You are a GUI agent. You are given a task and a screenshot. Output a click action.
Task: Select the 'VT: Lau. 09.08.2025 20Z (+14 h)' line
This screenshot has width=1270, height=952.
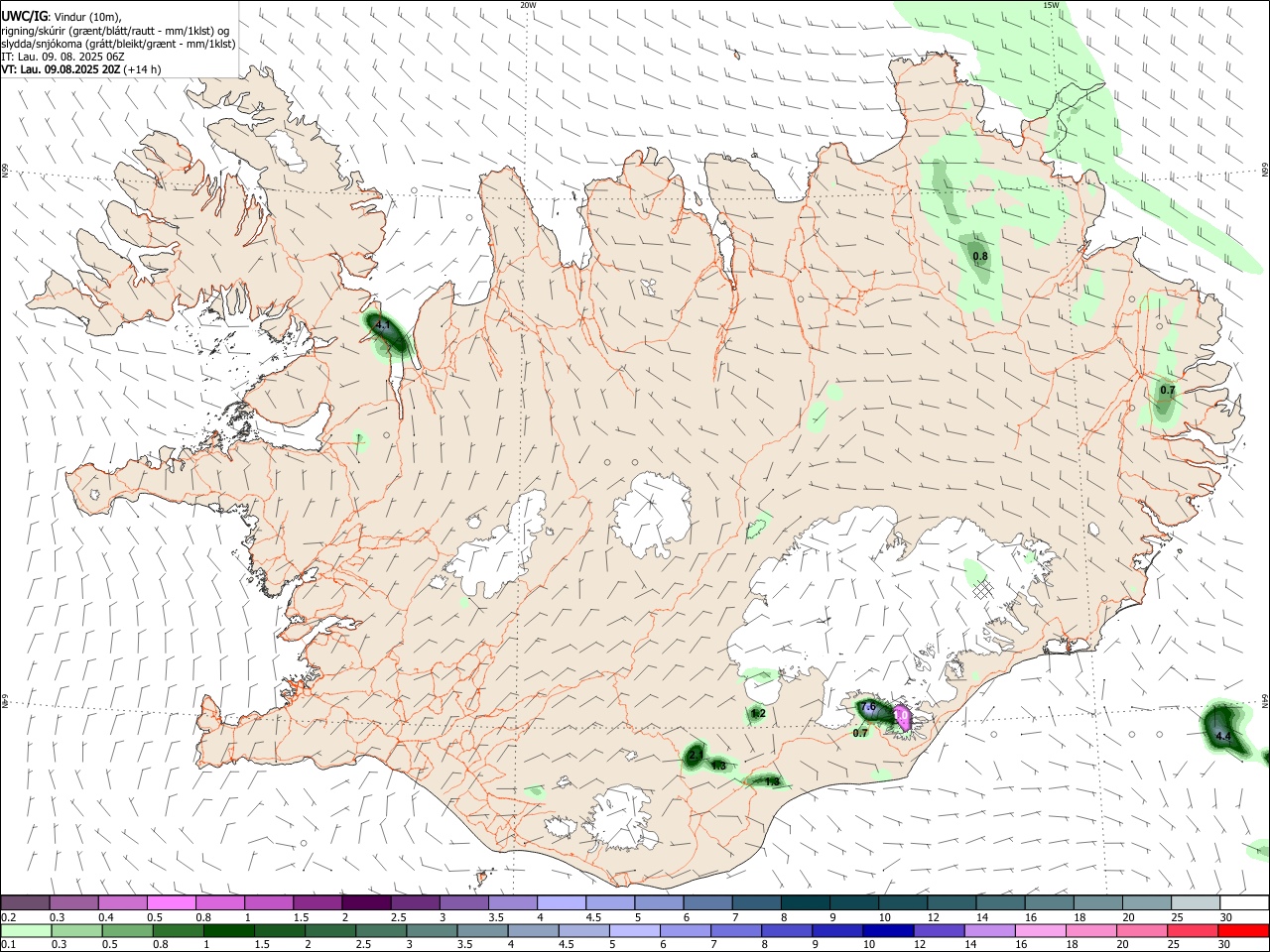81,69
